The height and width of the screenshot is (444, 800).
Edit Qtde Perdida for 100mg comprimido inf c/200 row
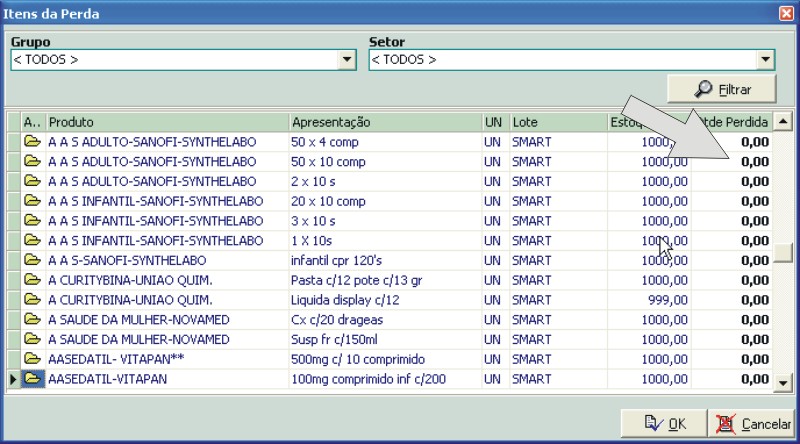(x=732, y=379)
